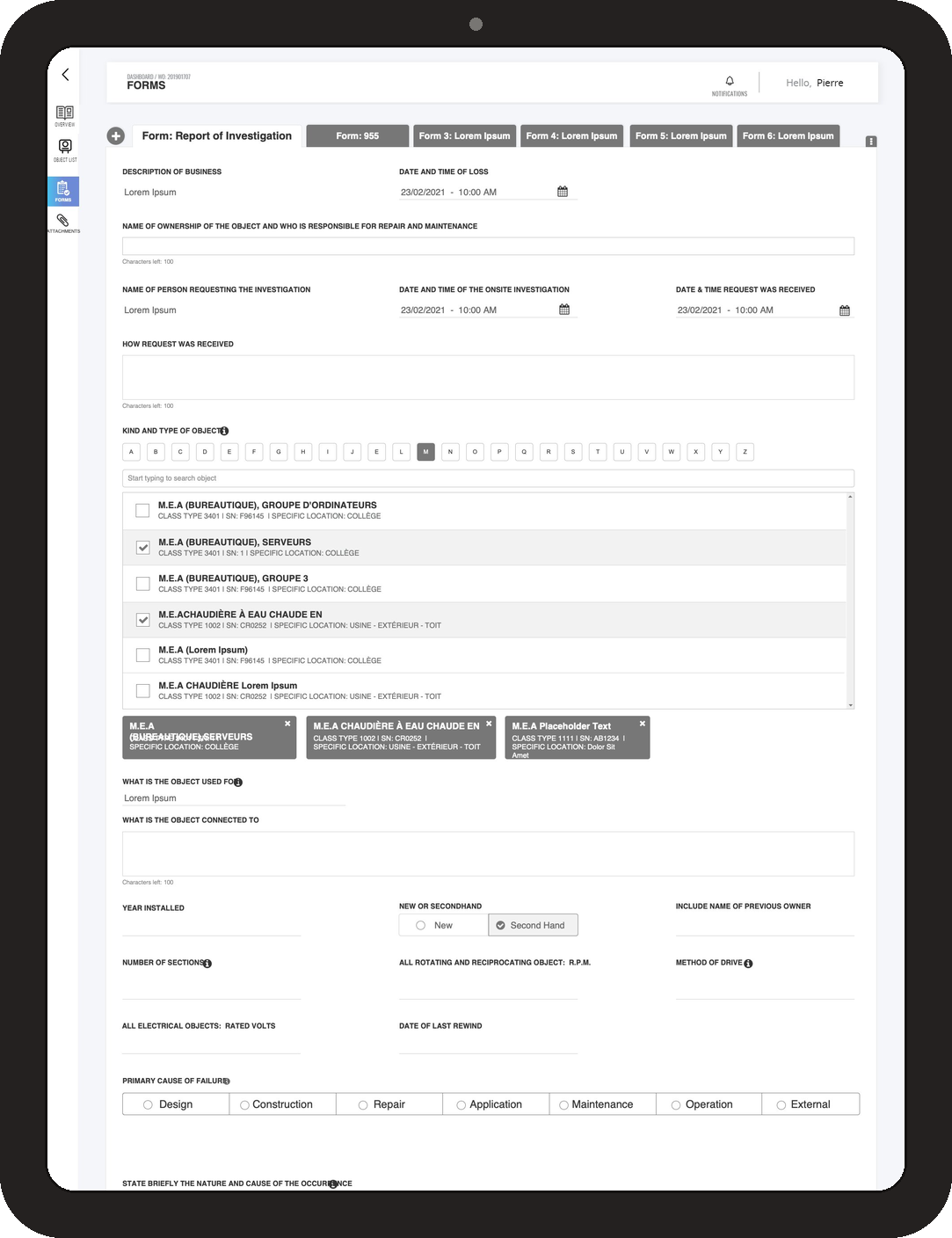Open the three-dot options menu beside form tabs
The height and width of the screenshot is (1238, 952).
(871, 142)
